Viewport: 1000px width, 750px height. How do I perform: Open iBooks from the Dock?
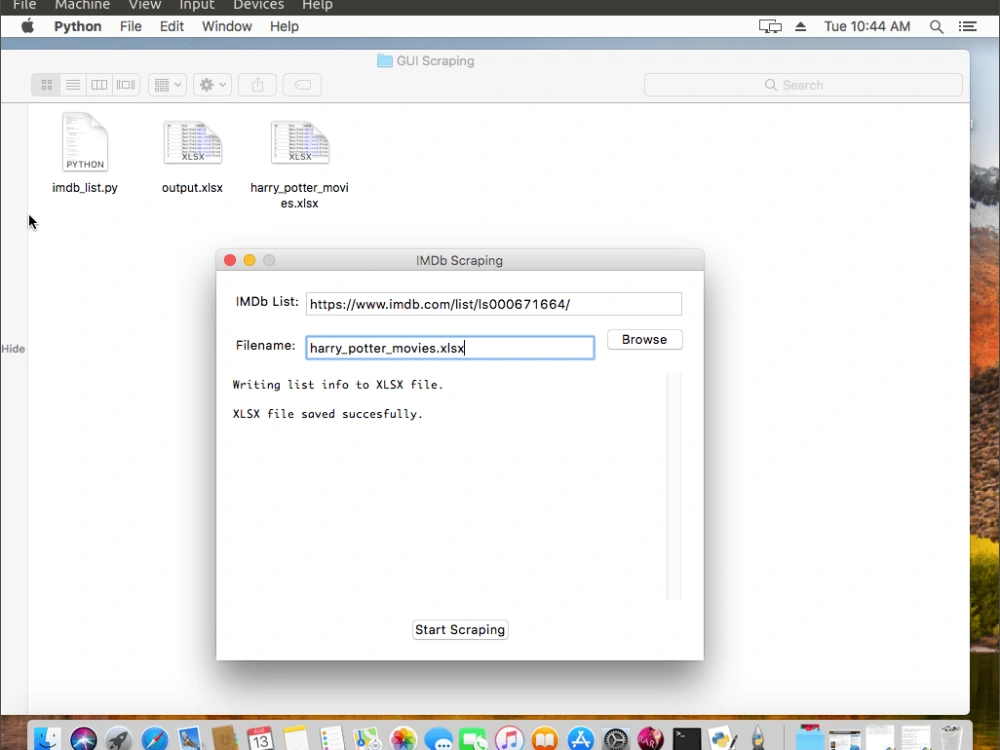point(545,739)
